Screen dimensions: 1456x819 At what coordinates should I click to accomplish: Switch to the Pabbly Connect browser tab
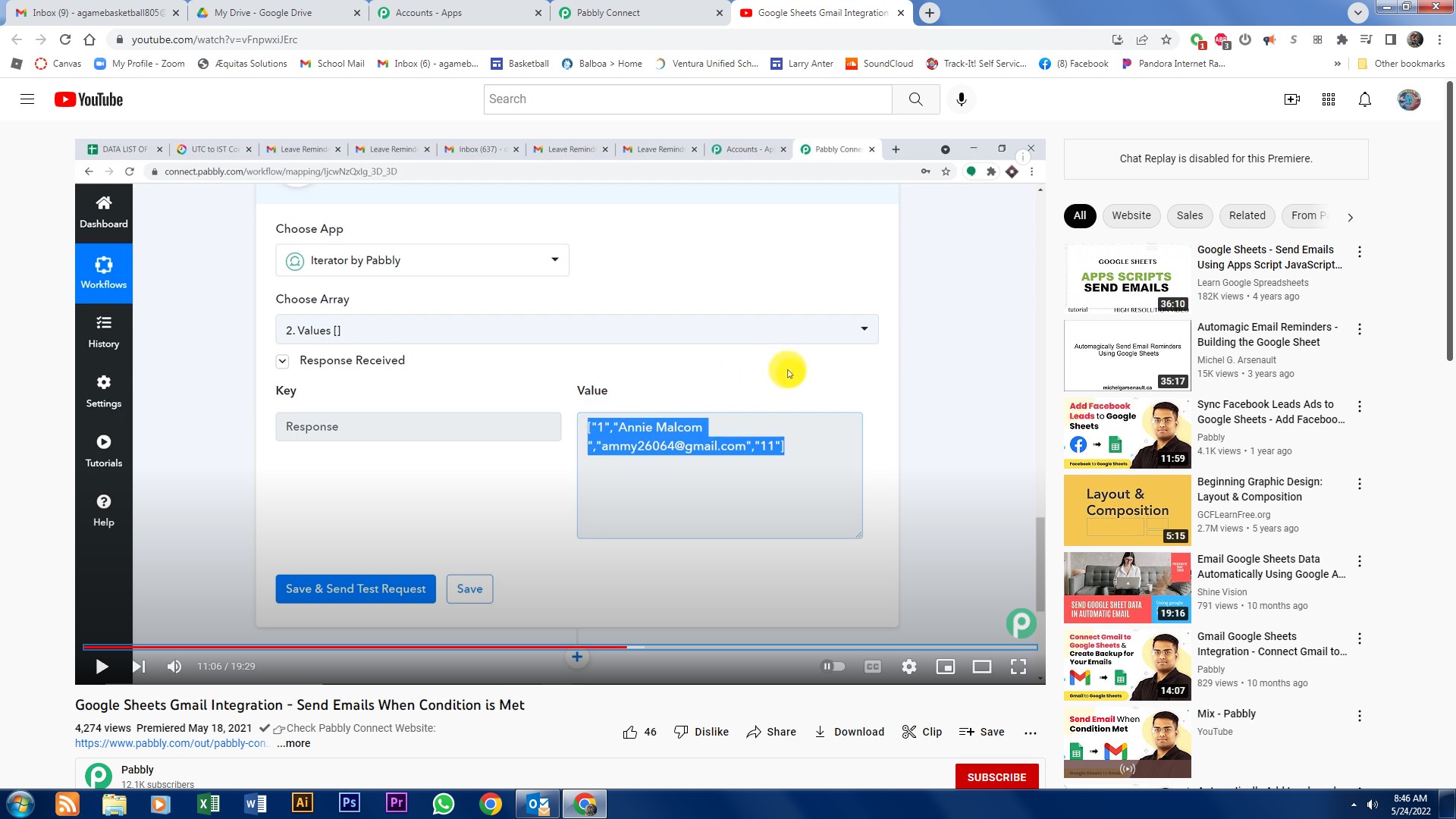tap(639, 13)
